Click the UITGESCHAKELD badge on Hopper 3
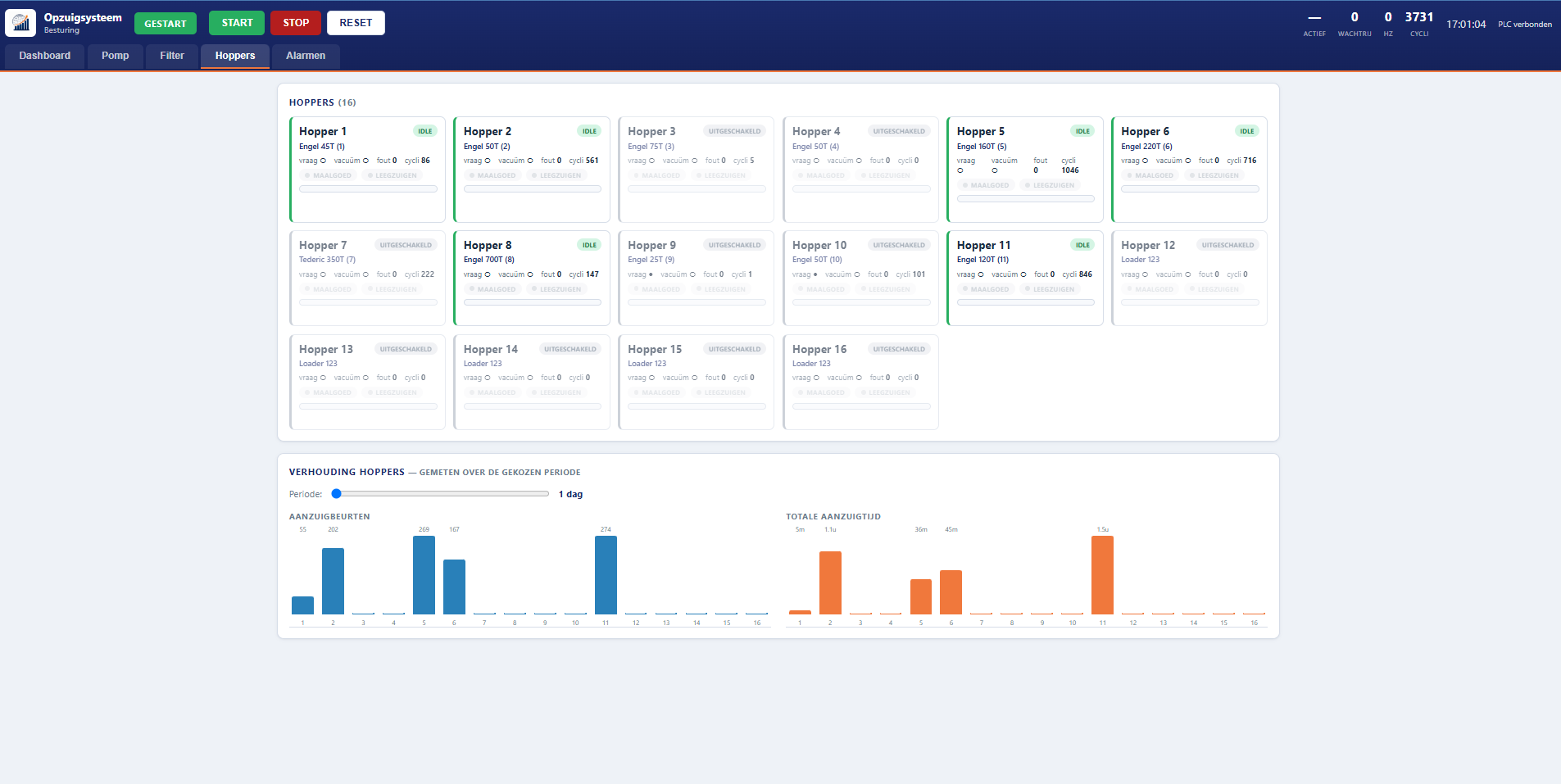Image resolution: width=1561 pixels, height=784 pixels. click(x=734, y=131)
